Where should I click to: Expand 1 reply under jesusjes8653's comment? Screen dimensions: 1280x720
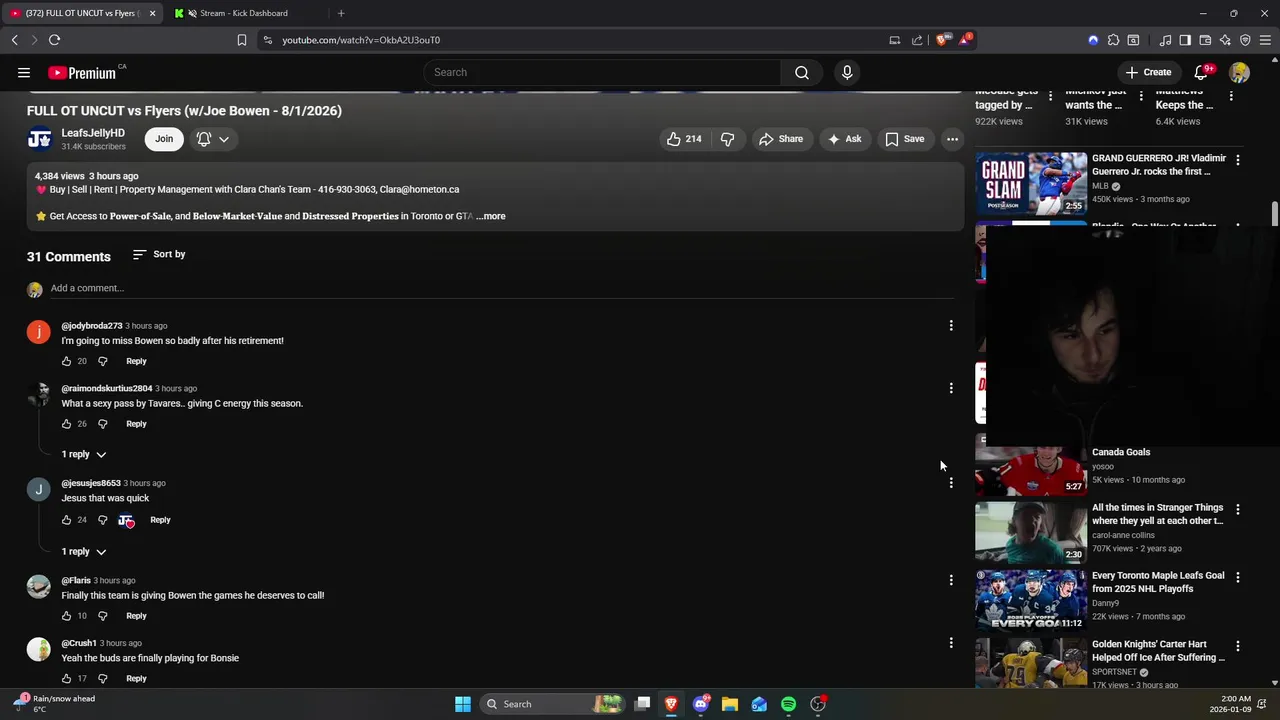pos(84,551)
